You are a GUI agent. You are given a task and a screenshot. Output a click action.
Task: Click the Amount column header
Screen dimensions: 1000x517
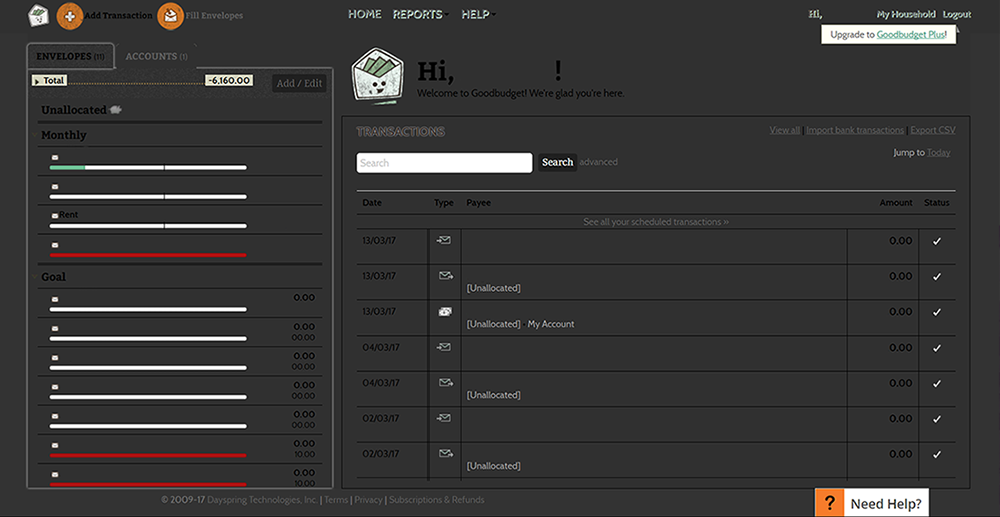(896, 203)
